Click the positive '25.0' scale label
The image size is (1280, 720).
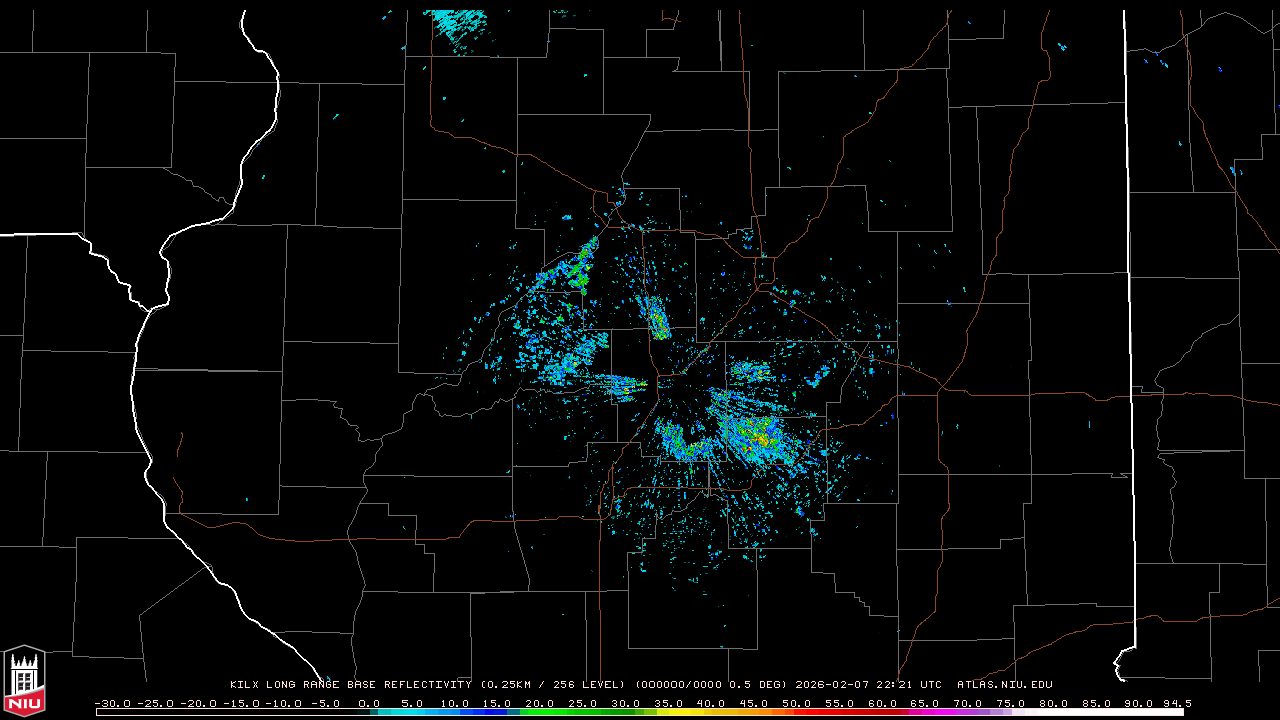583,703
